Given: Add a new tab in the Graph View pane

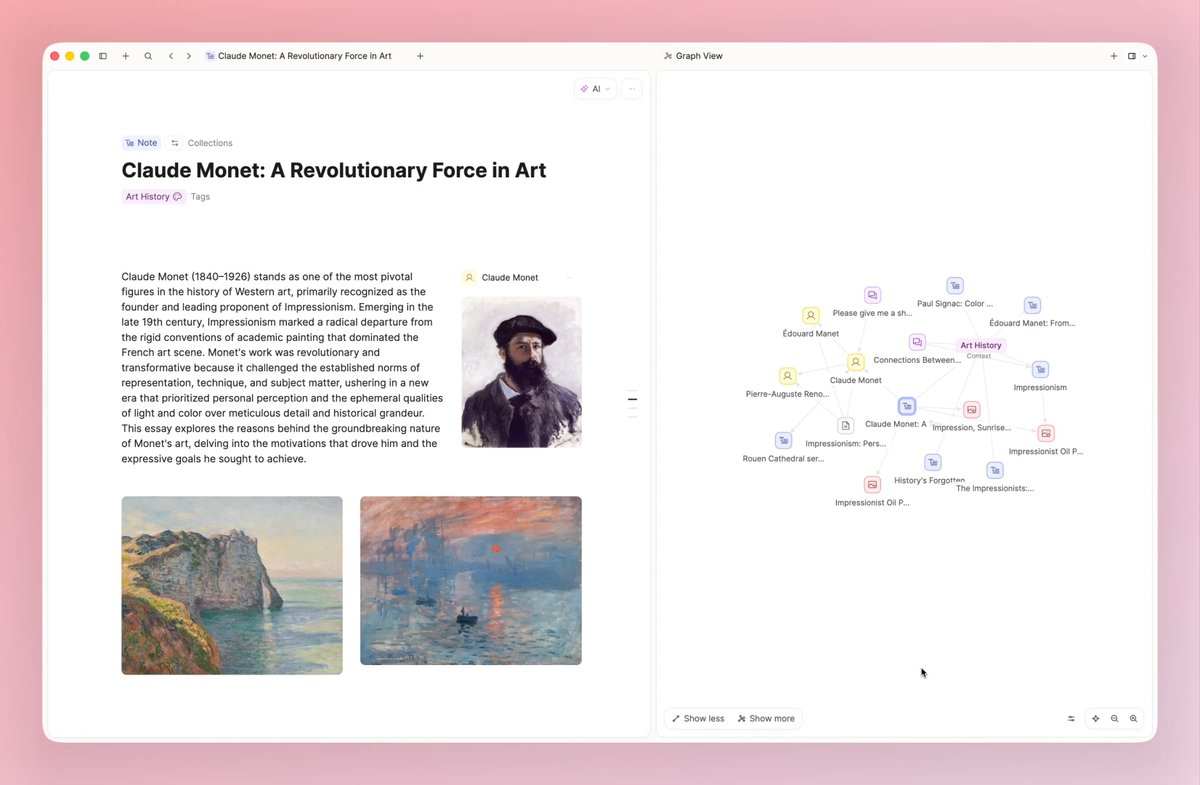Looking at the screenshot, I should pos(1114,56).
